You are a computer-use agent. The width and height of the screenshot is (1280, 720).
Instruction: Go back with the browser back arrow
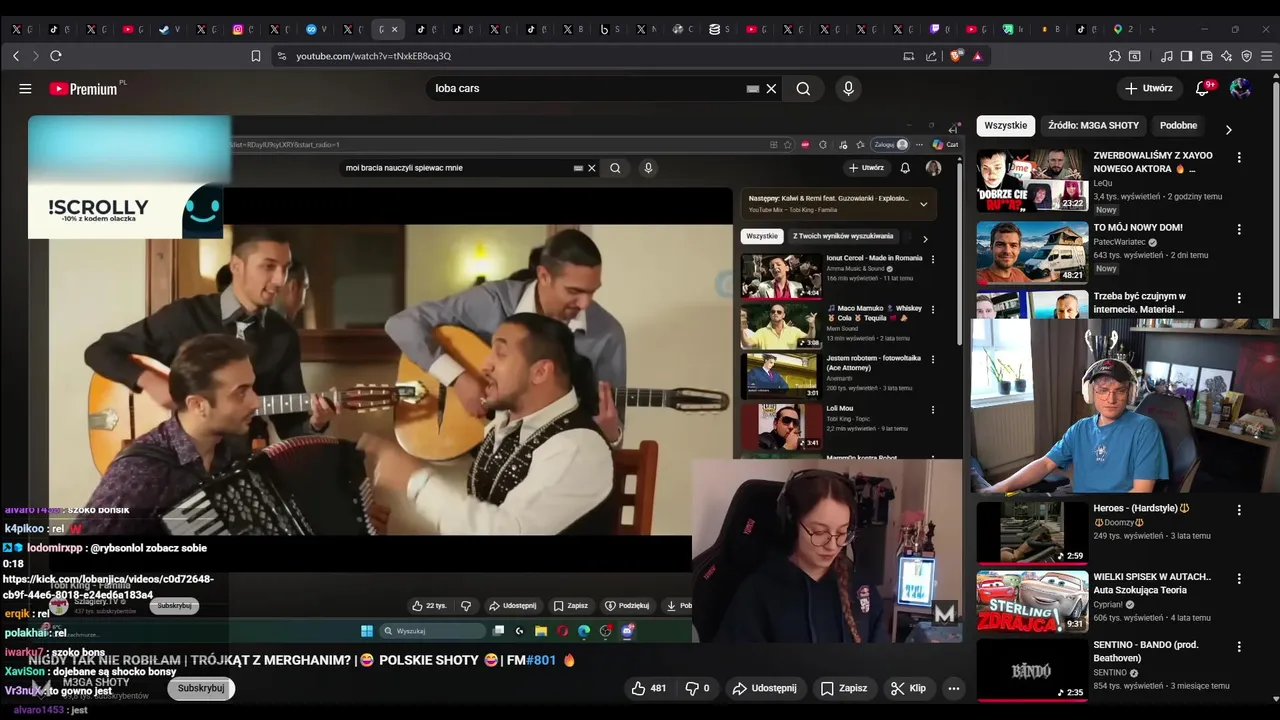(16, 56)
